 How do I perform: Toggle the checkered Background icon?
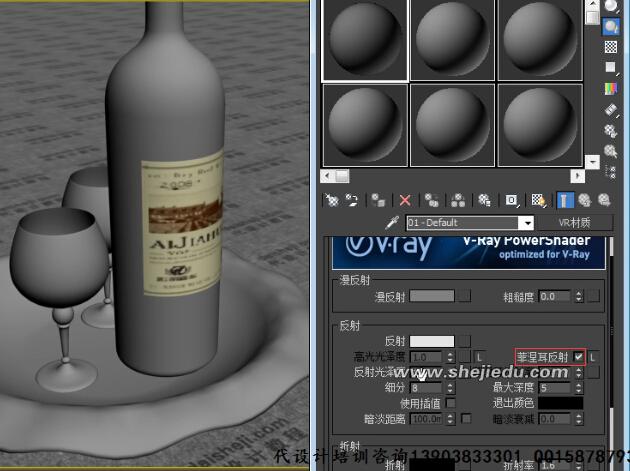[610, 46]
